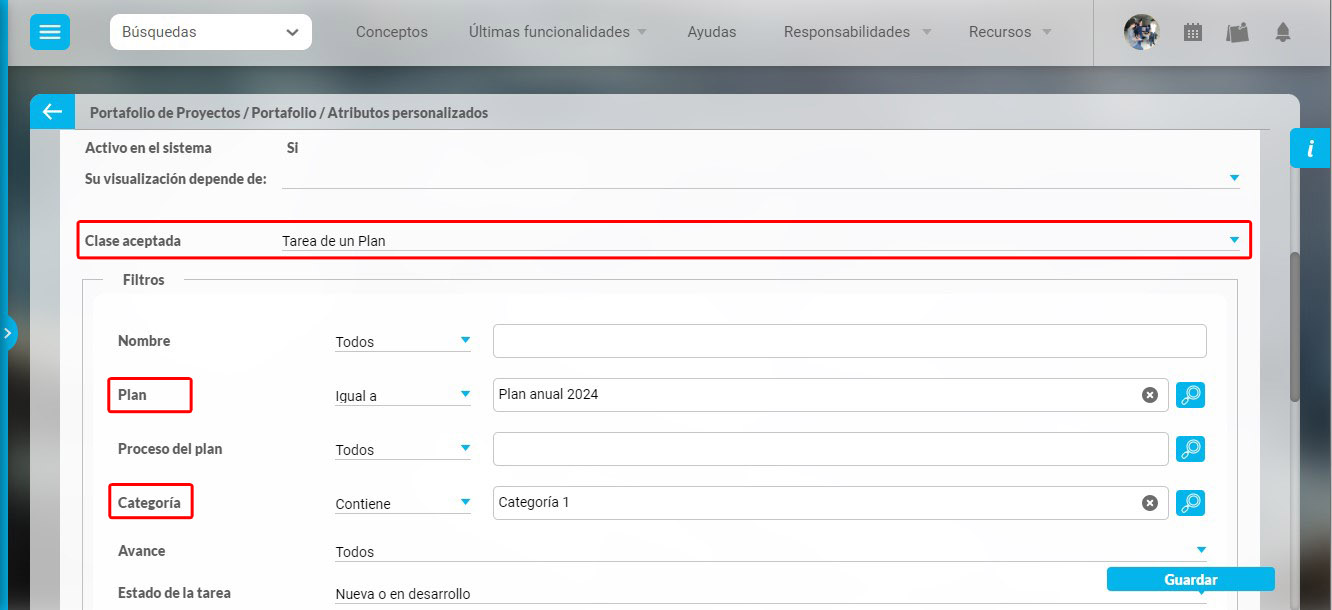The image size is (1332, 610).
Task: Clear the 'Categoría 1' value
Action: pos(1150,503)
